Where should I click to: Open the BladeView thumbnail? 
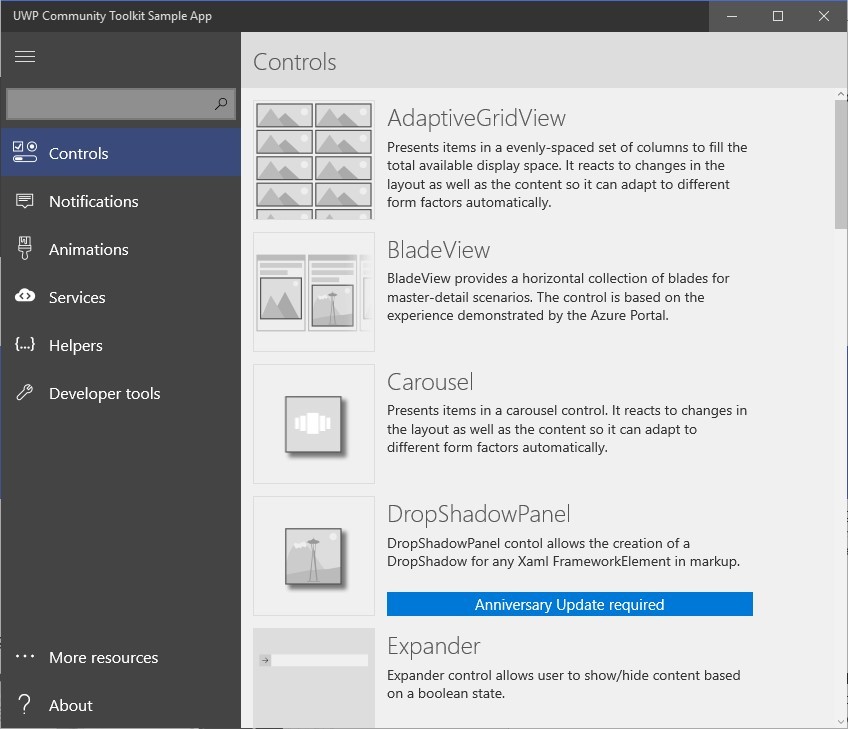coord(314,292)
